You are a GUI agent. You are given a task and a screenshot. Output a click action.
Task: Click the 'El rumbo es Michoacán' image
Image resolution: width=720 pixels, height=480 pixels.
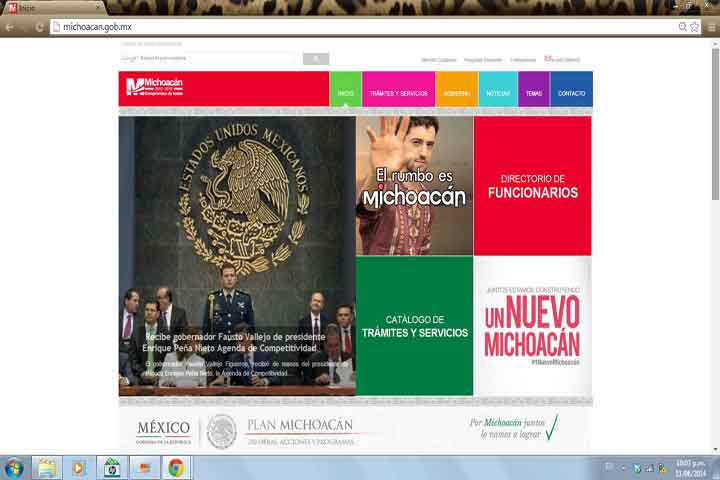tap(414, 186)
